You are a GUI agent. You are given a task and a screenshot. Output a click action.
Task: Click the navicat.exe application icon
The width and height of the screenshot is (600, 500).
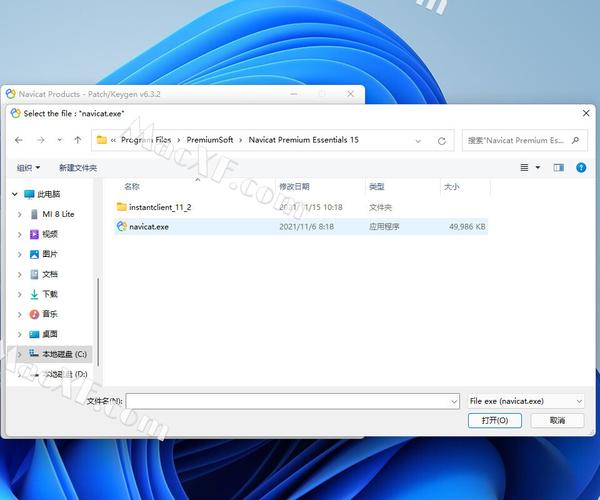click(122, 226)
